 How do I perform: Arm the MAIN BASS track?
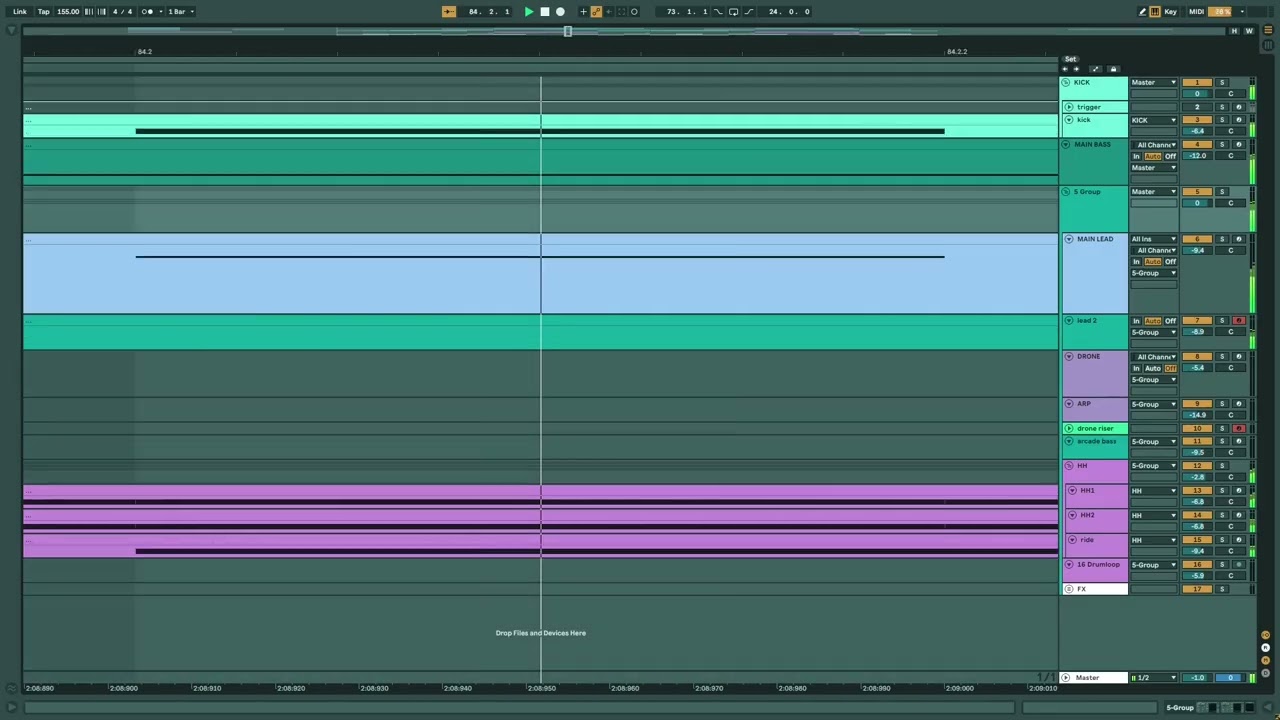click(1239, 144)
